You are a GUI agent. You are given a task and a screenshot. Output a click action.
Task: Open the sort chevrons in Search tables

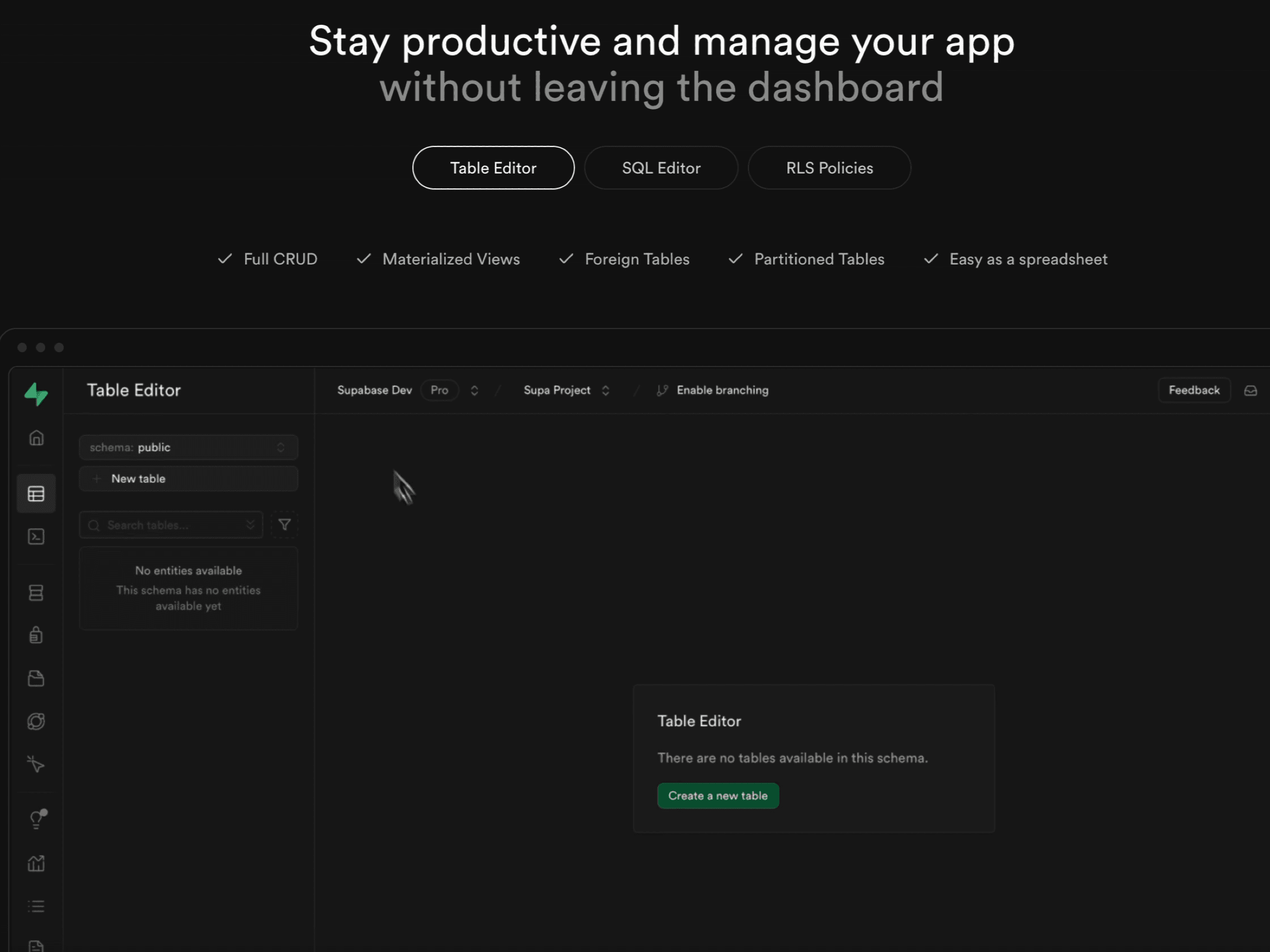point(250,525)
